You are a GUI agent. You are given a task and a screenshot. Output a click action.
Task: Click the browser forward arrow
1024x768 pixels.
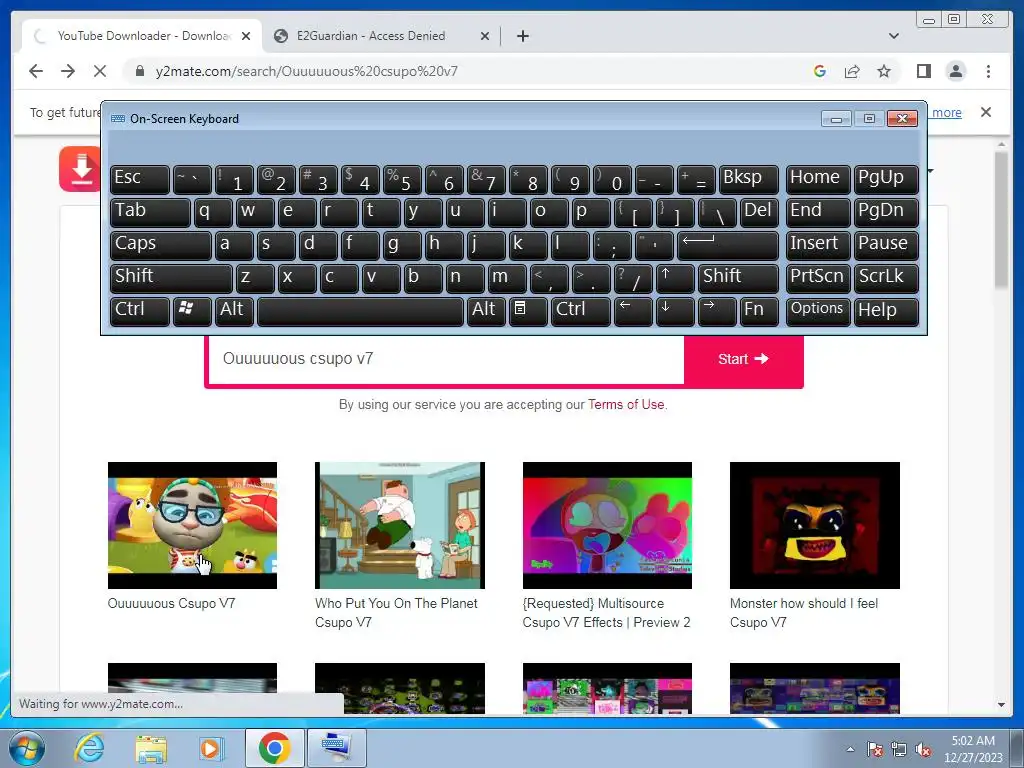click(x=68, y=71)
